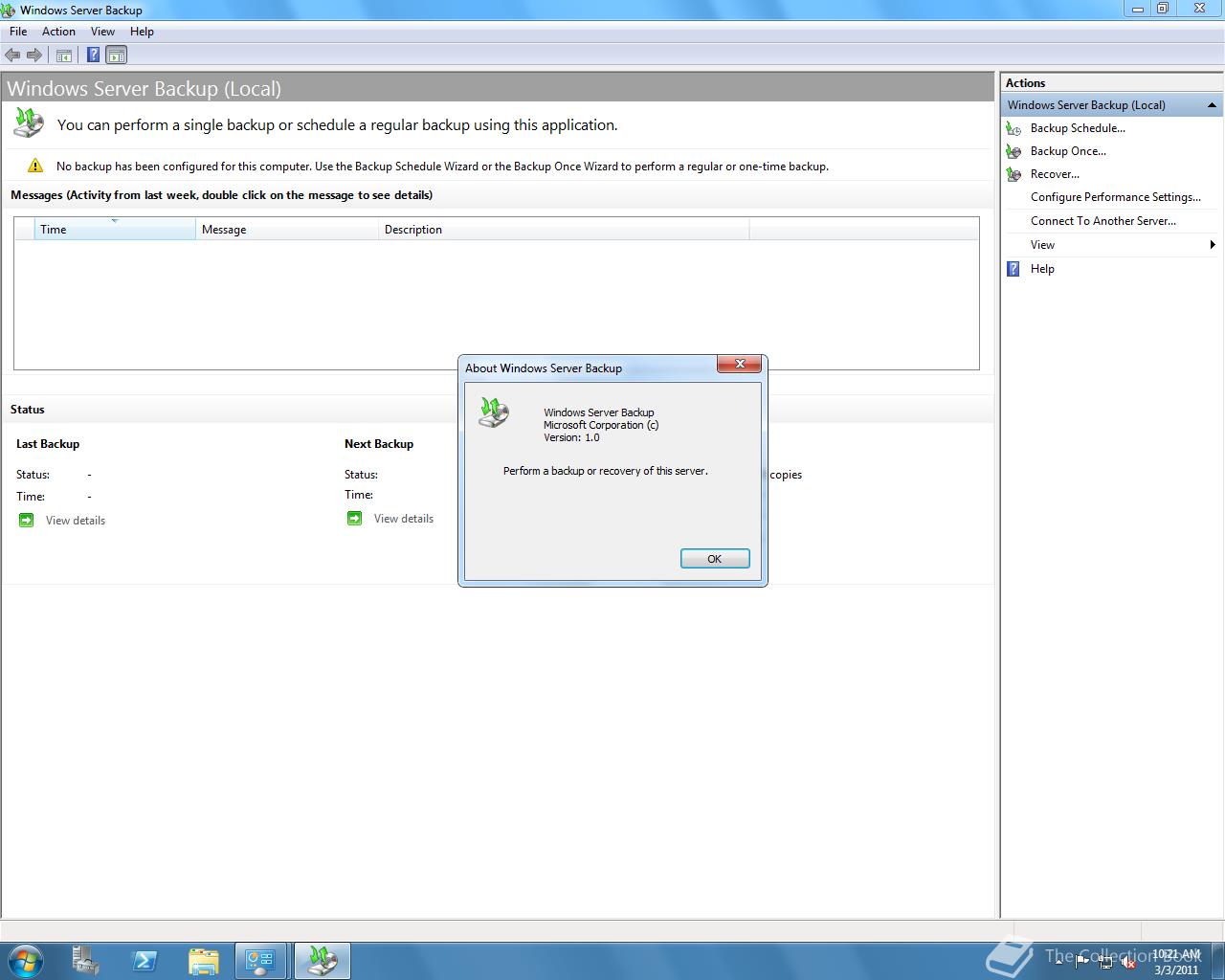The image size is (1225, 980).
Task: Toggle the Action pane toolbar icon
Action: click(x=116, y=56)
